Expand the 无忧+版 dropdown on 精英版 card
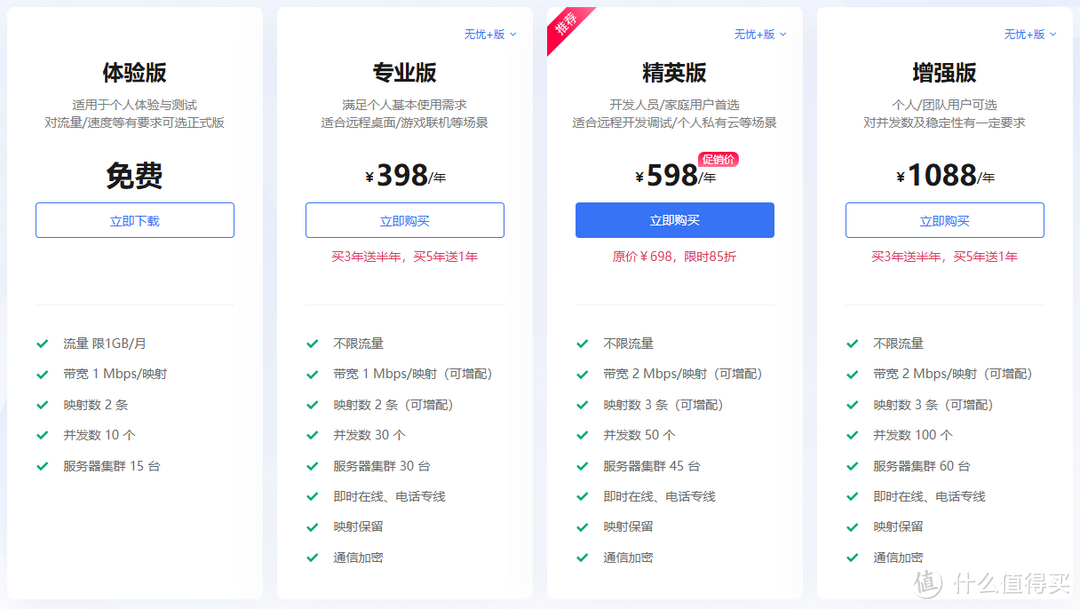 coord(760,34)
